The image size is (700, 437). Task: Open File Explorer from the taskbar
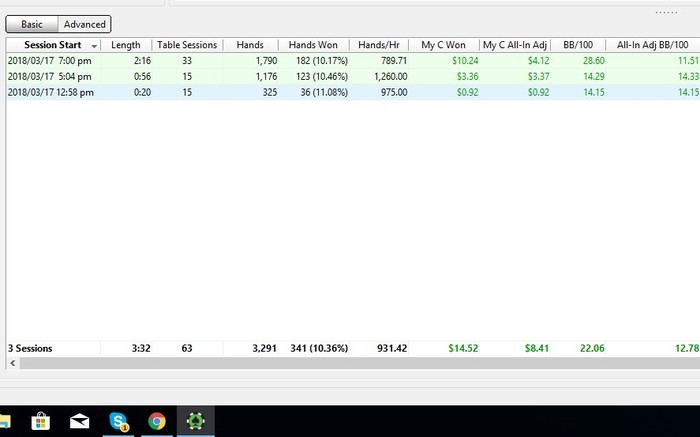[x=4, y=421]
